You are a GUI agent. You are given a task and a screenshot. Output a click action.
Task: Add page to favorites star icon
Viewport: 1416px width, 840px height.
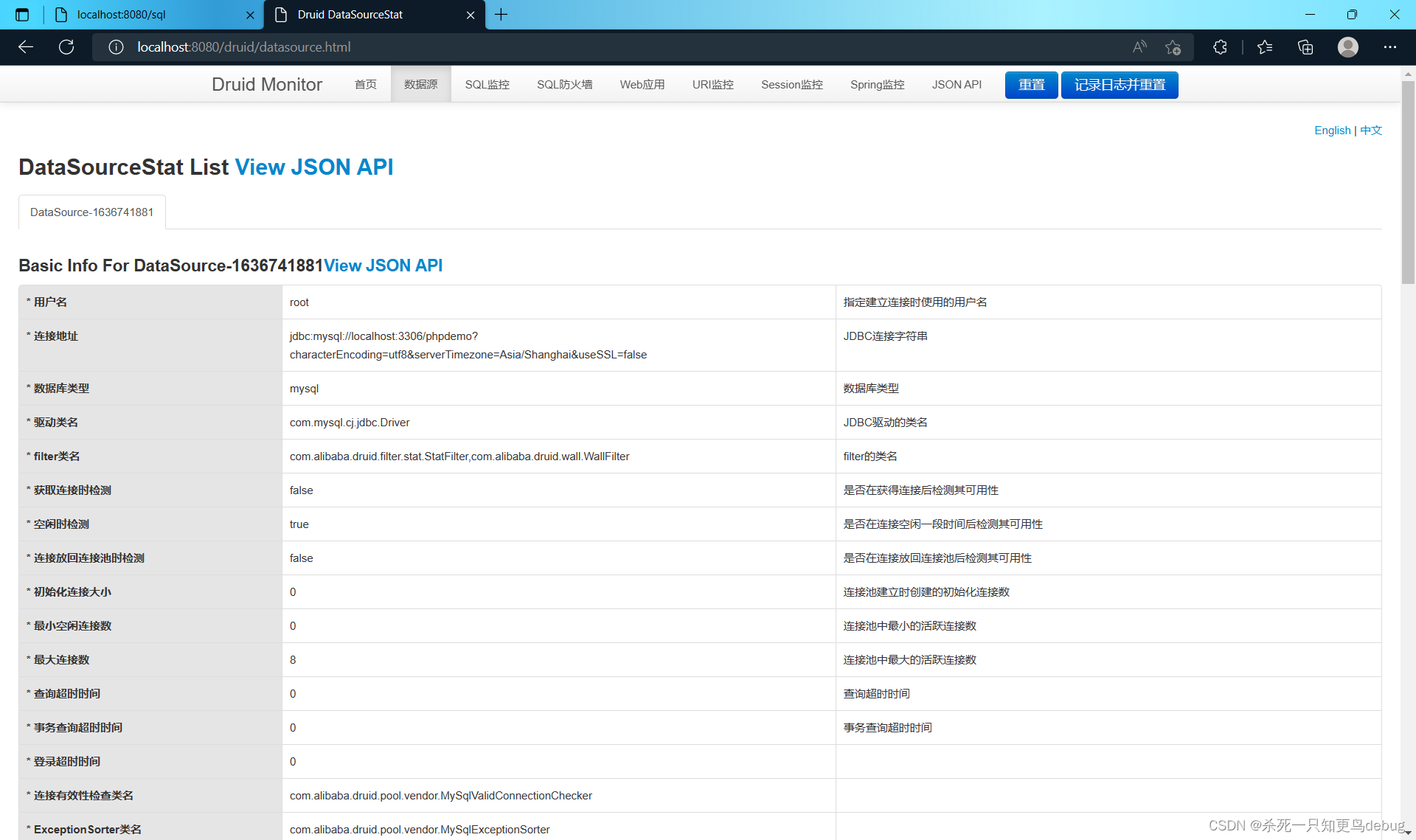coord(1173,47)
